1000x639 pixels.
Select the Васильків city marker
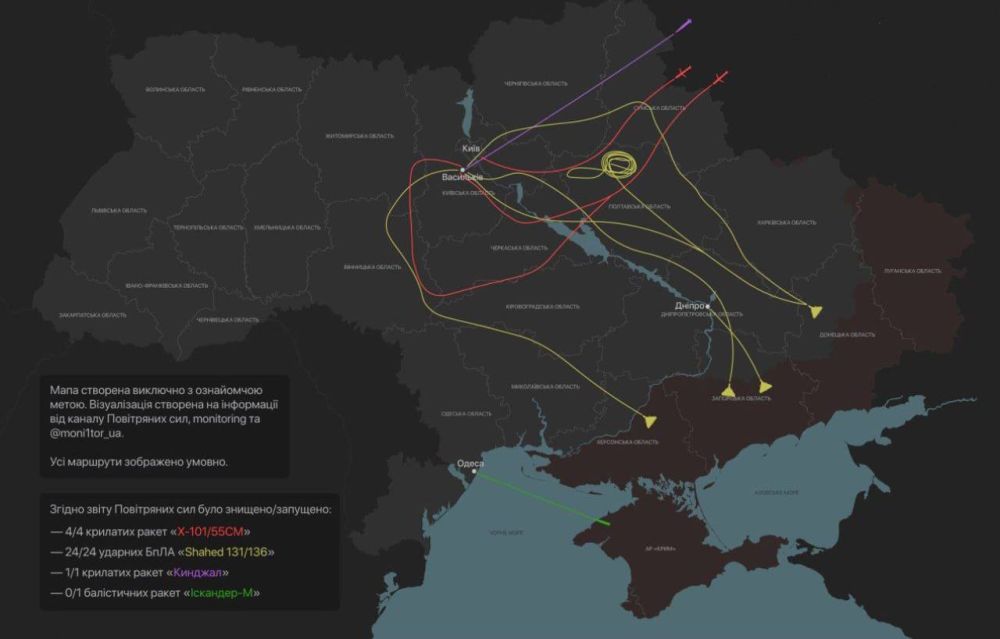462,169
